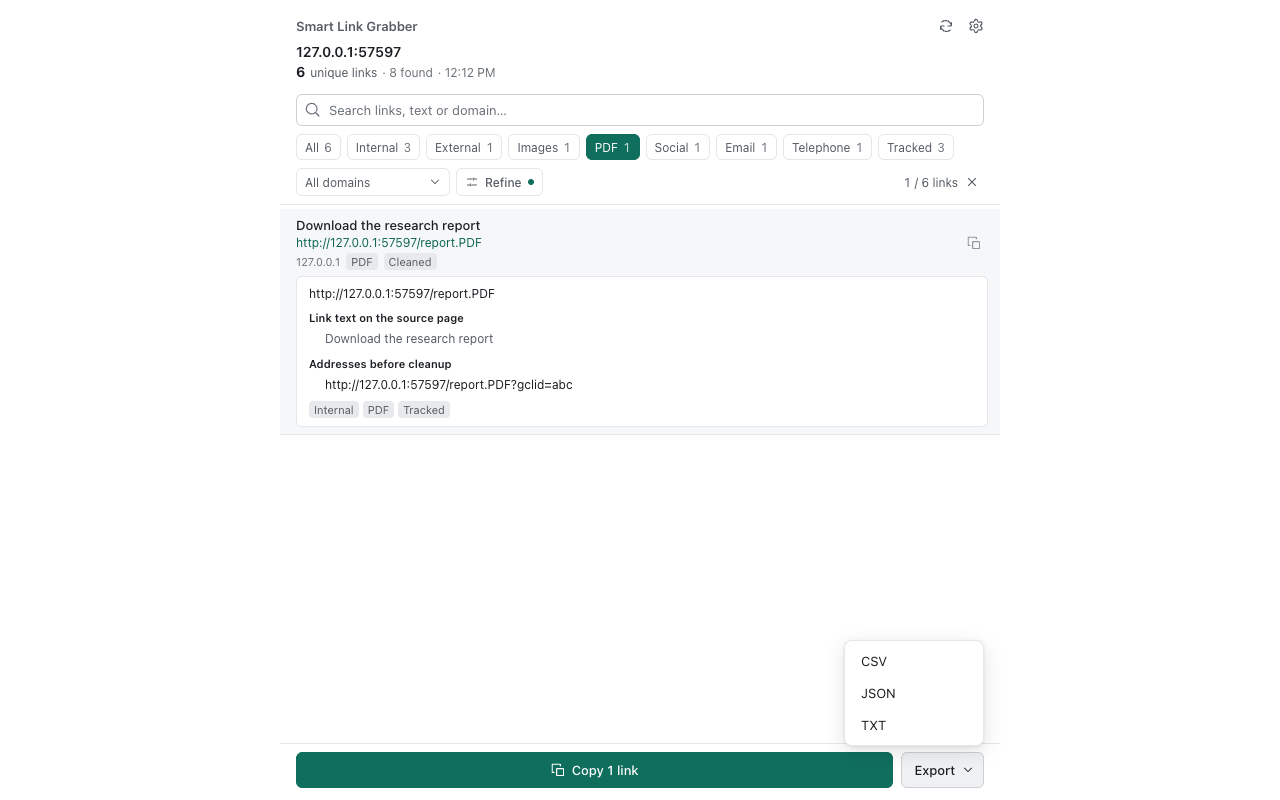Screen dimensions: 1280x800
Task: Click the search magnifier icon
Action: 313,110
